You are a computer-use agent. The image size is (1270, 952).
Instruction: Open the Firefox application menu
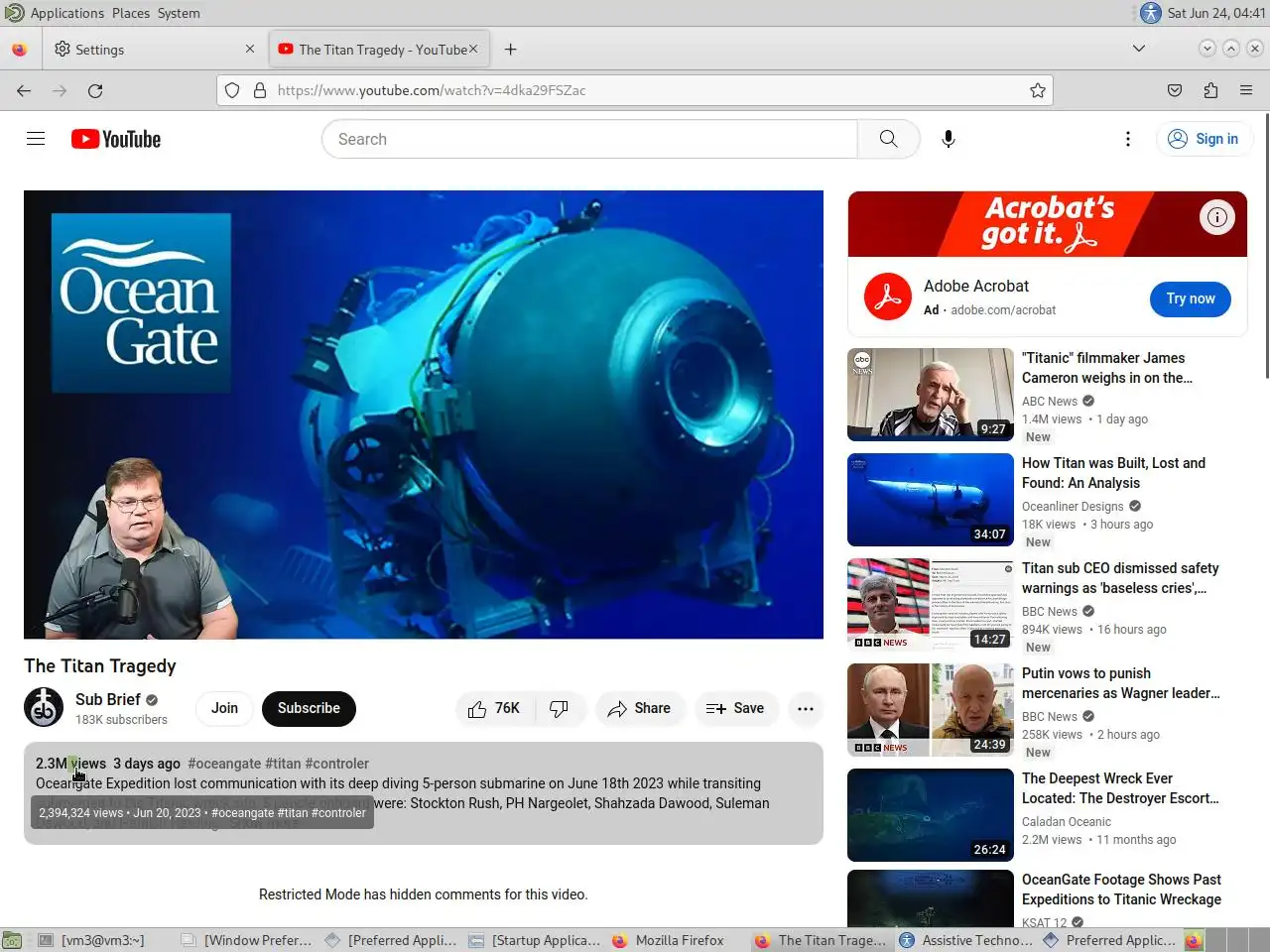(1246, 90)
